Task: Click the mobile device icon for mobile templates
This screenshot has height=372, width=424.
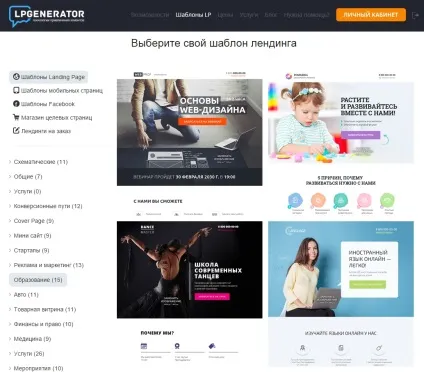Action: (16, 90)
